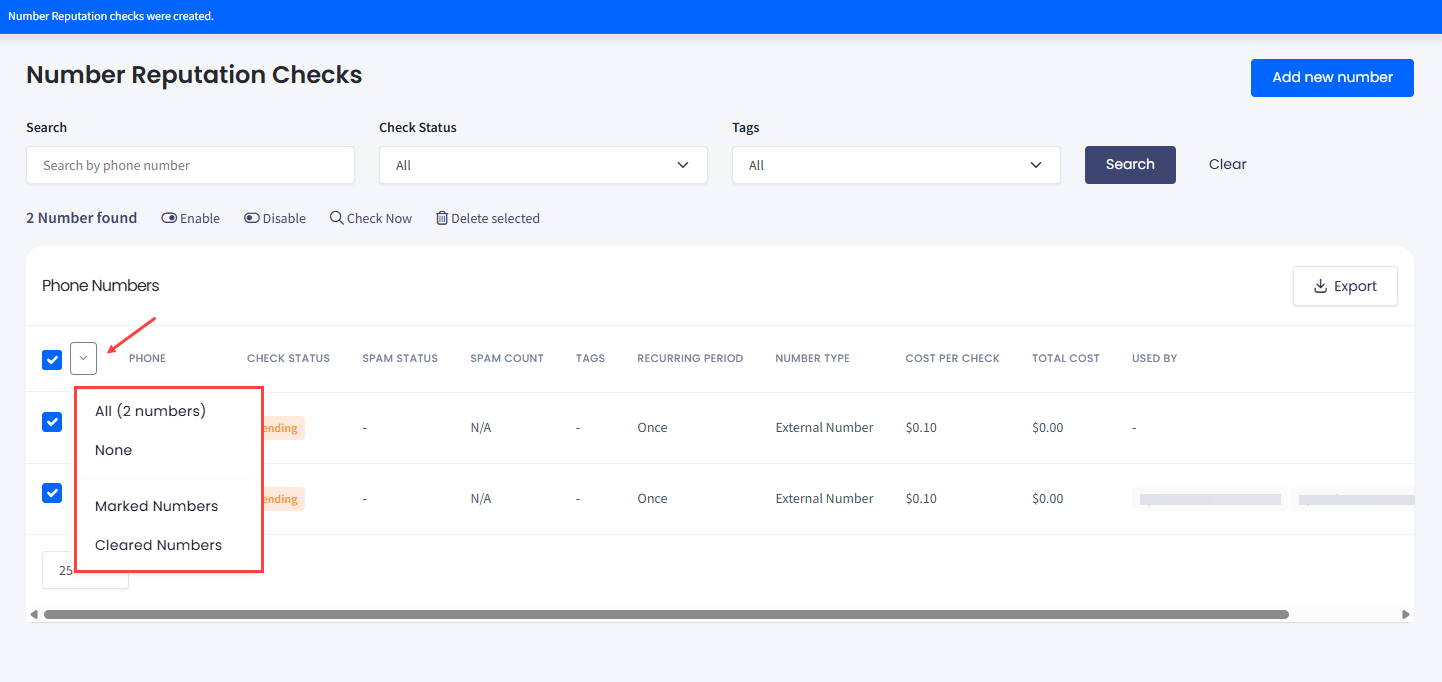Choose Marked Numbers option
This screenshot has width=1442, height=682.
tap(156, 506)
